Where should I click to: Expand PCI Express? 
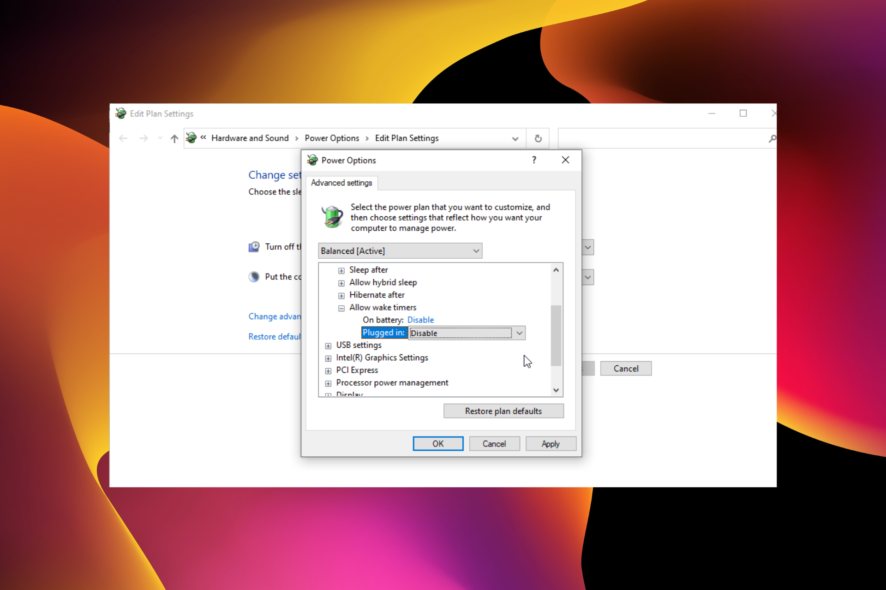[x=328, y=371]
